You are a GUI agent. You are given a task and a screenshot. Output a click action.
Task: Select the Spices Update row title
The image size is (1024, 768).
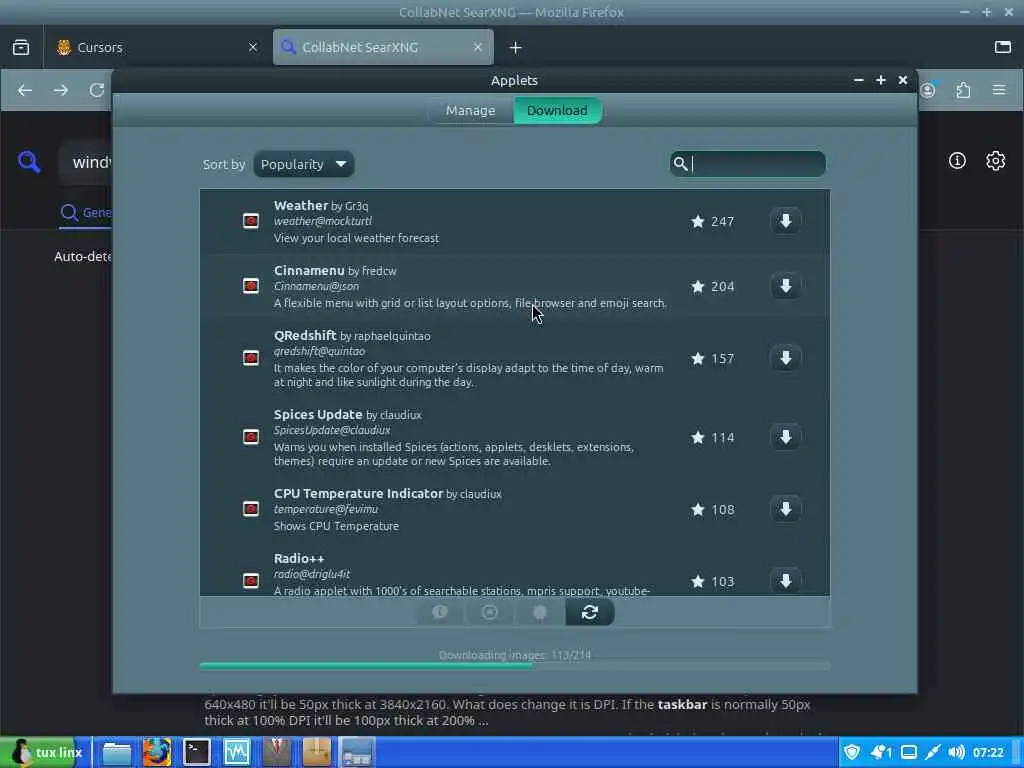pos(318,415)
